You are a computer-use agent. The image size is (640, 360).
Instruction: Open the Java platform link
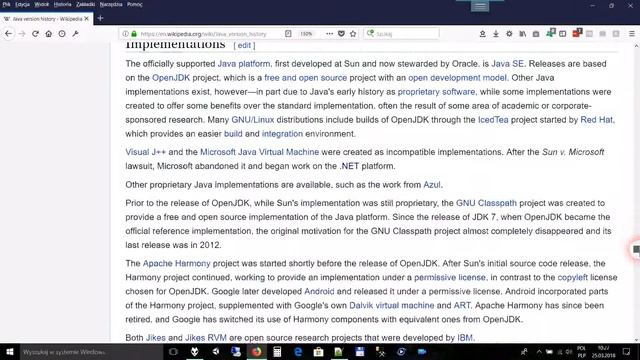tap(244, 64)
